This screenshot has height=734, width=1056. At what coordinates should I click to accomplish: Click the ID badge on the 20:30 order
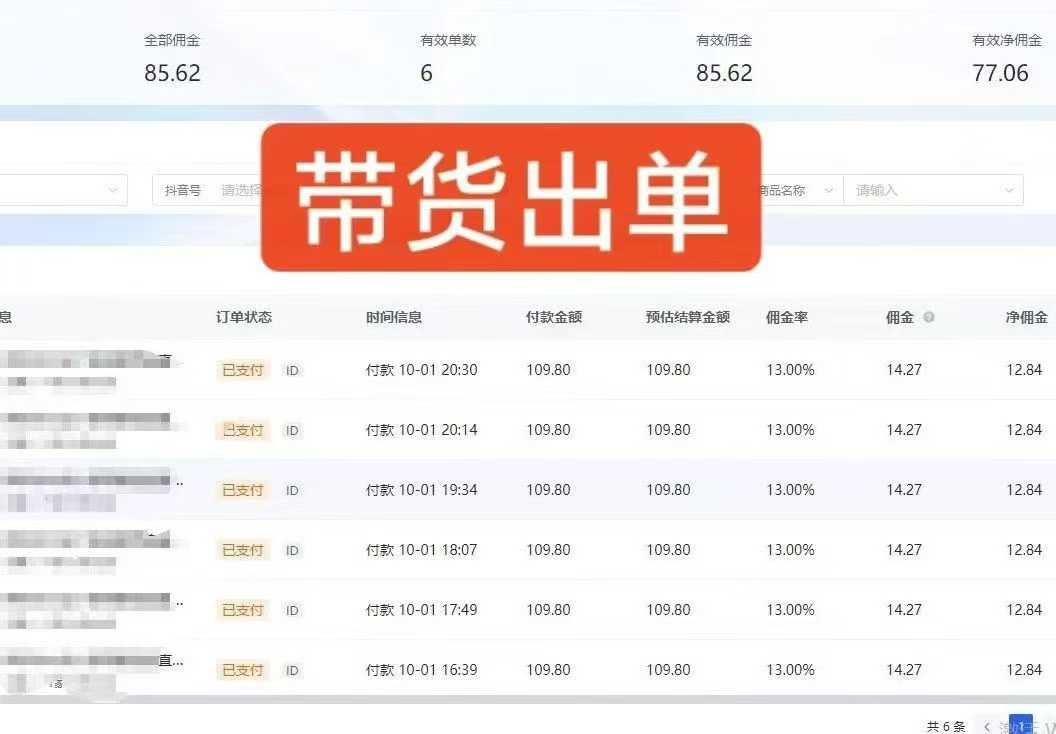coord(292,371)
